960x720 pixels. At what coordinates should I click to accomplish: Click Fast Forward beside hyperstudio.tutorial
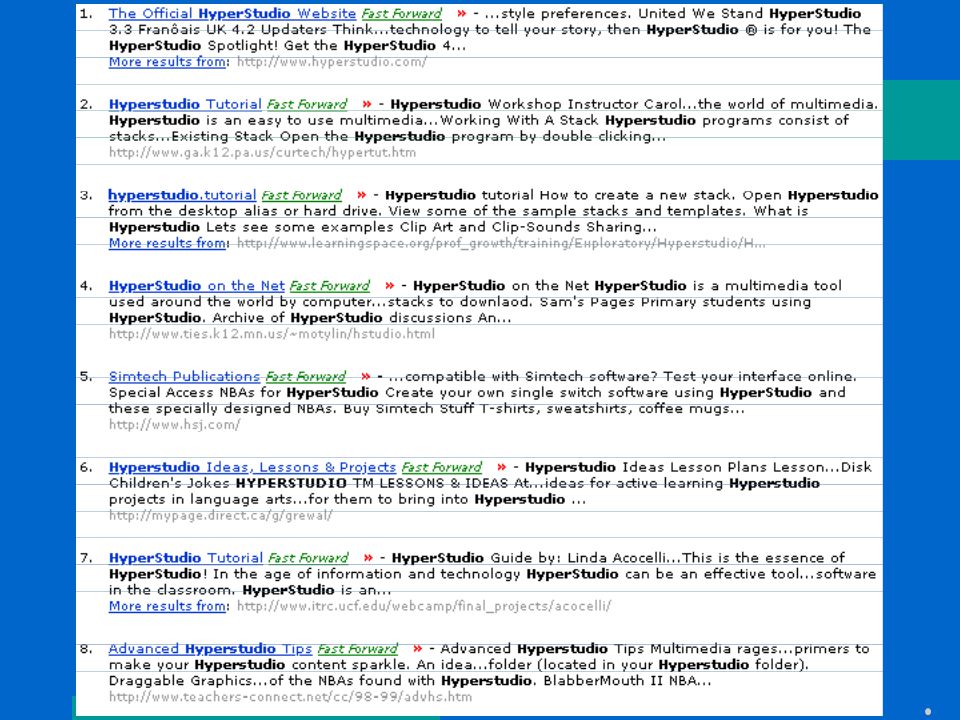[301, 195]
